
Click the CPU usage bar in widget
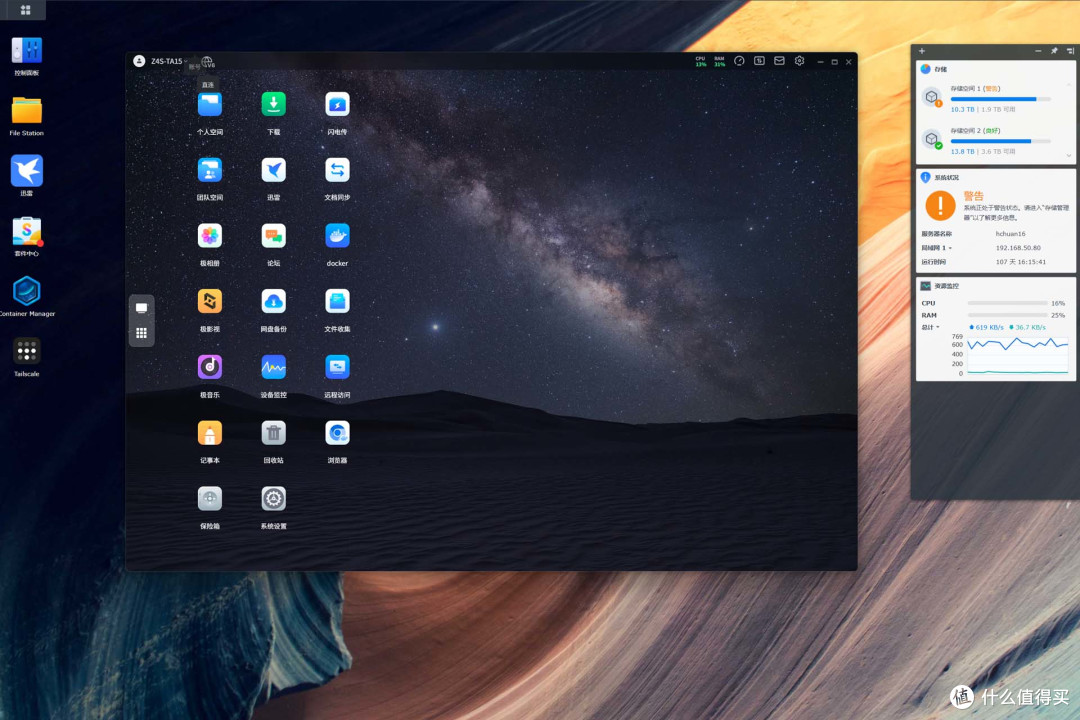[1008, 303]
